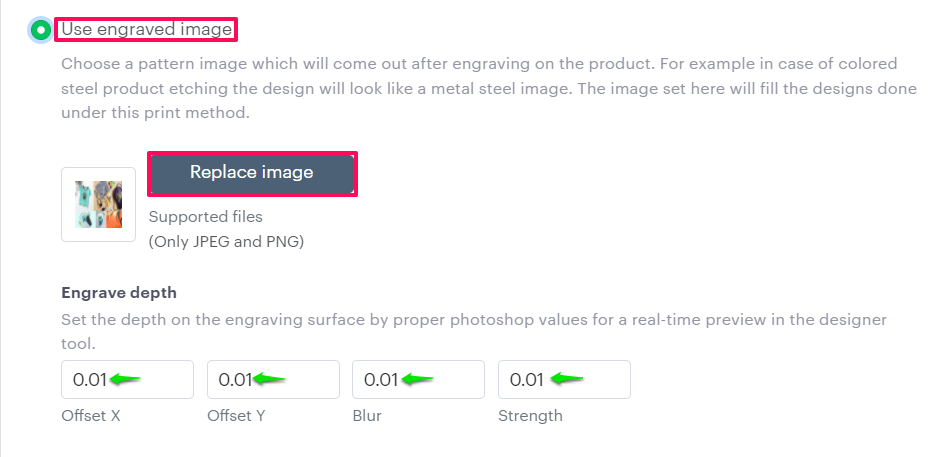The image size is (935, 457).
Task: Click the 'Supported files' text
Action: point(205,216)
